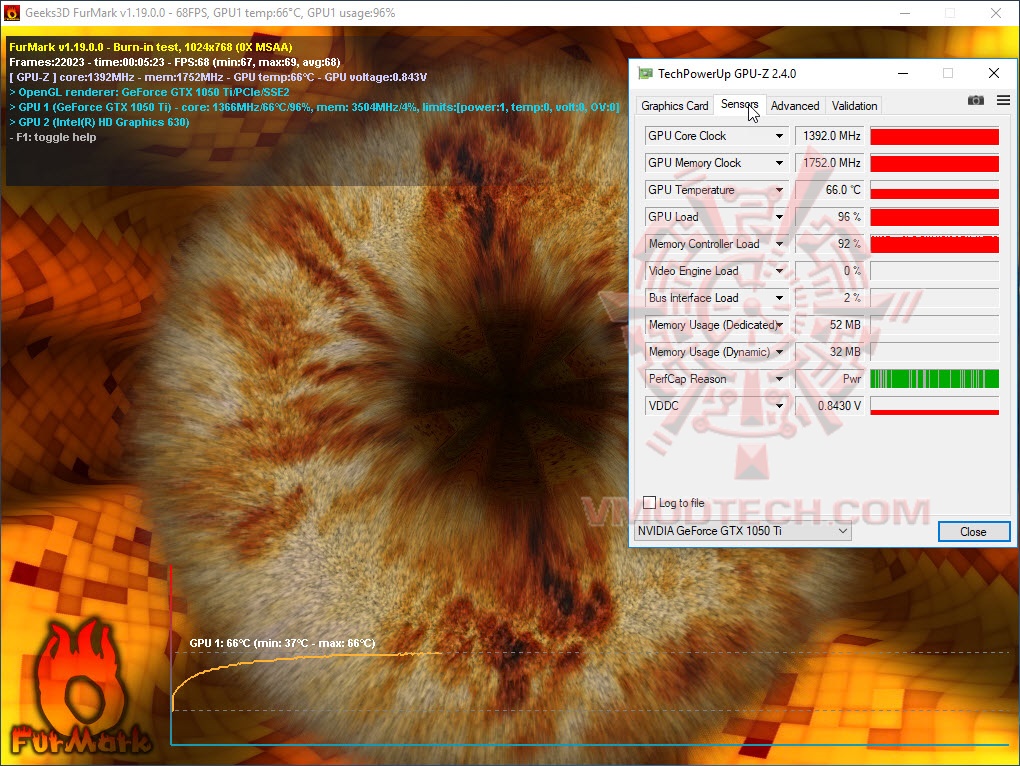1020x766 pixels.
Task: Click the GPU Memory Clock red graph
Action: tap(934, 163)
